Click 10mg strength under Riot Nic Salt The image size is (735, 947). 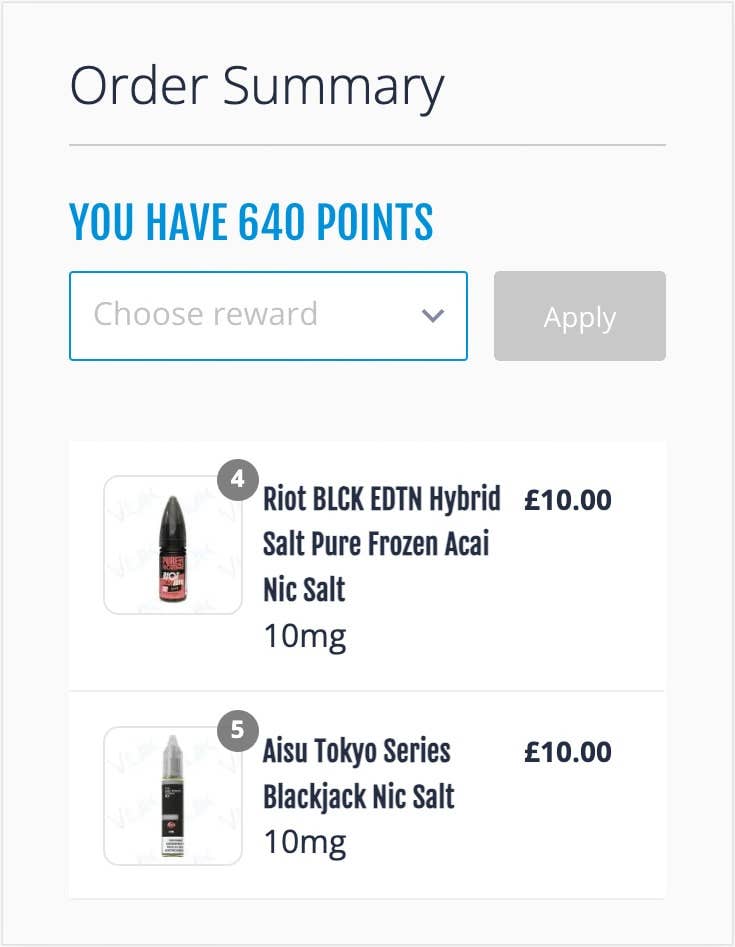305,637
